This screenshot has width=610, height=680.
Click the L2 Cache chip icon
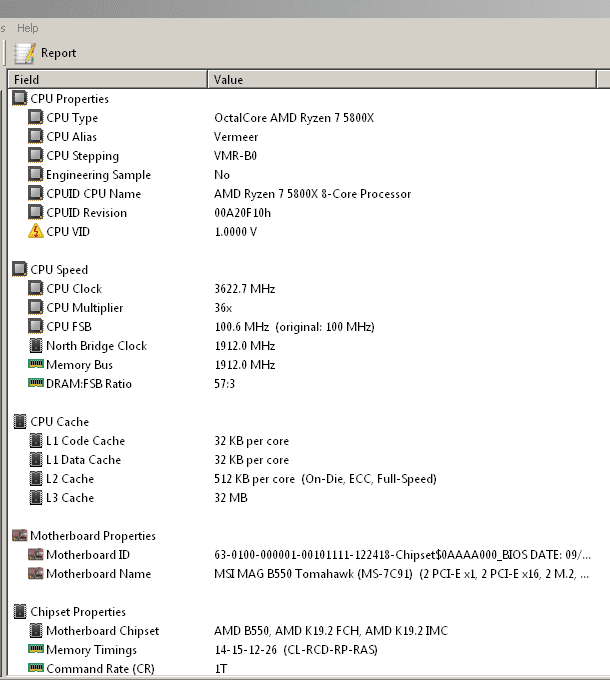pos(36,479)
